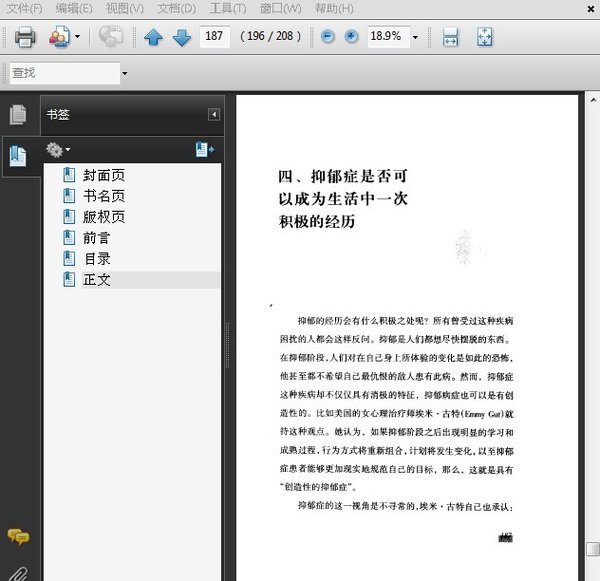Open the 视图(V) menu
The width and height of the screenshot is (600, 581).
click(124, 9)
